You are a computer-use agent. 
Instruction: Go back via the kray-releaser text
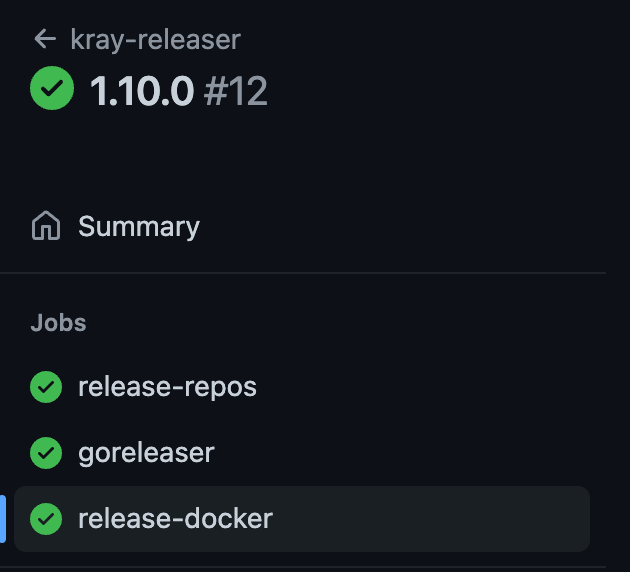155,39
